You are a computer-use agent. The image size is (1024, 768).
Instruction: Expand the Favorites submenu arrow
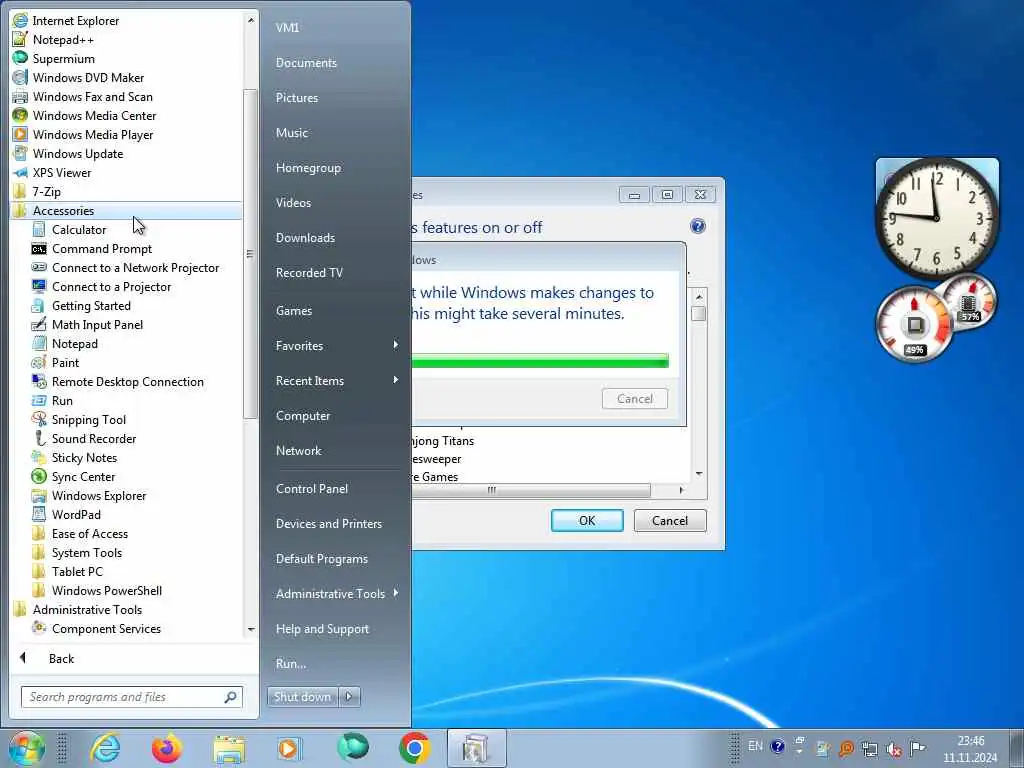click(x=396, y=344)
